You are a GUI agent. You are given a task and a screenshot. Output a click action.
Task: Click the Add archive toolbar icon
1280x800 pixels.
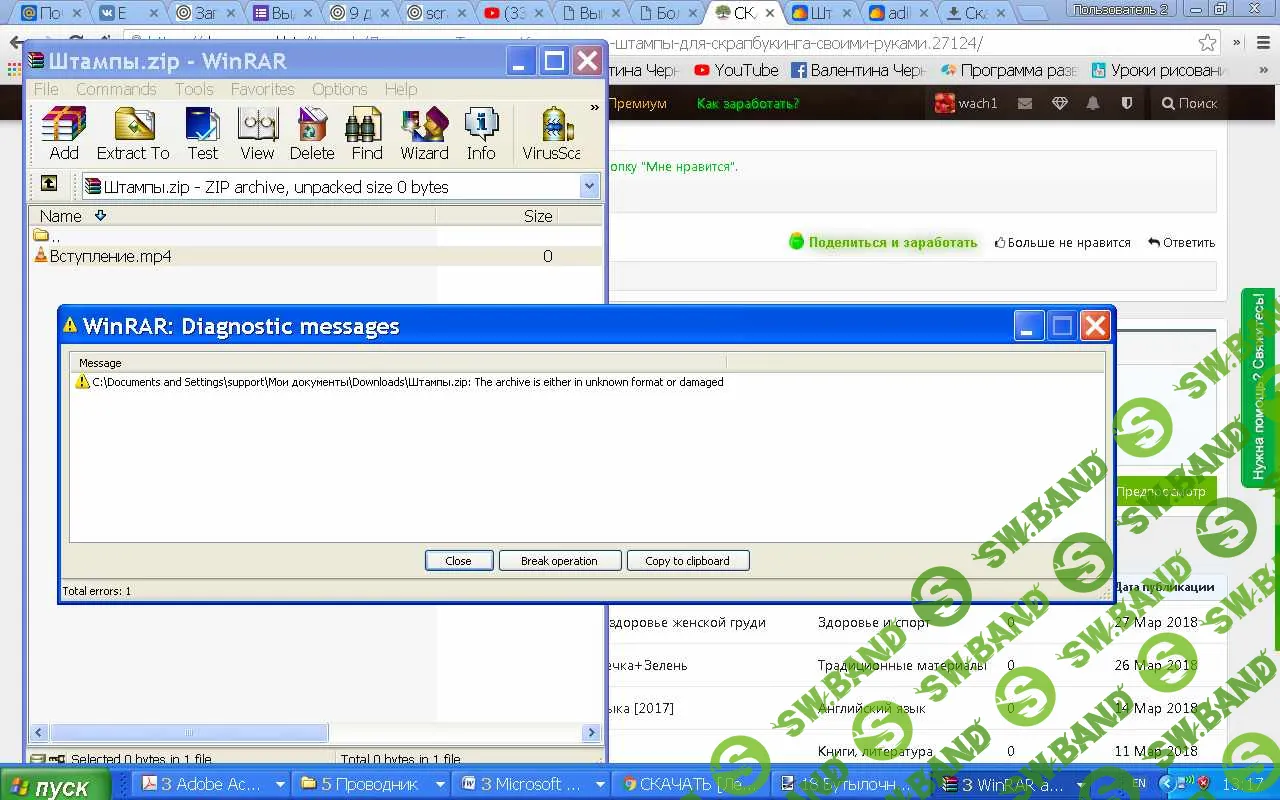[63, 133]
